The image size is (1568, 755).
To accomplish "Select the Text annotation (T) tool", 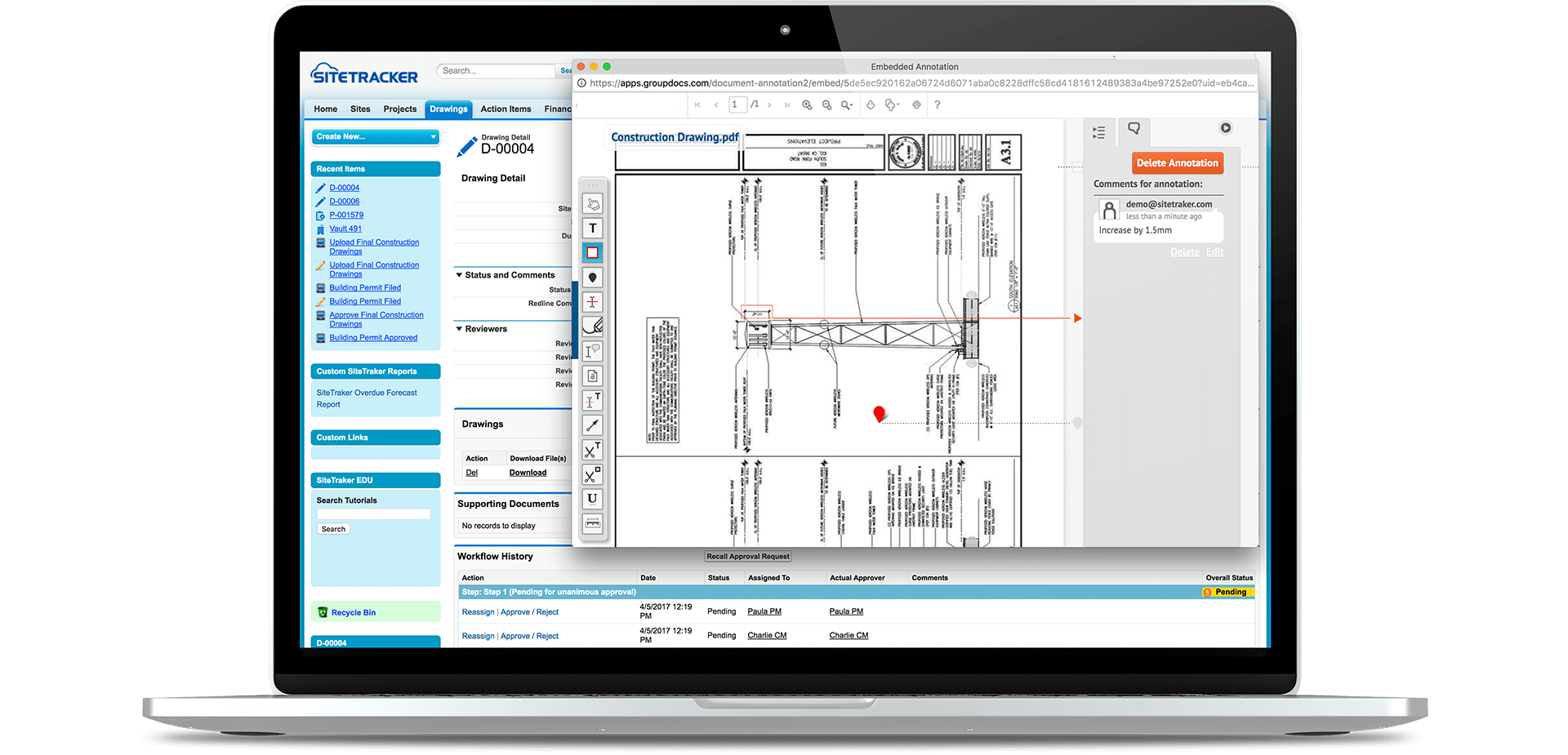I will pos(593,229).
